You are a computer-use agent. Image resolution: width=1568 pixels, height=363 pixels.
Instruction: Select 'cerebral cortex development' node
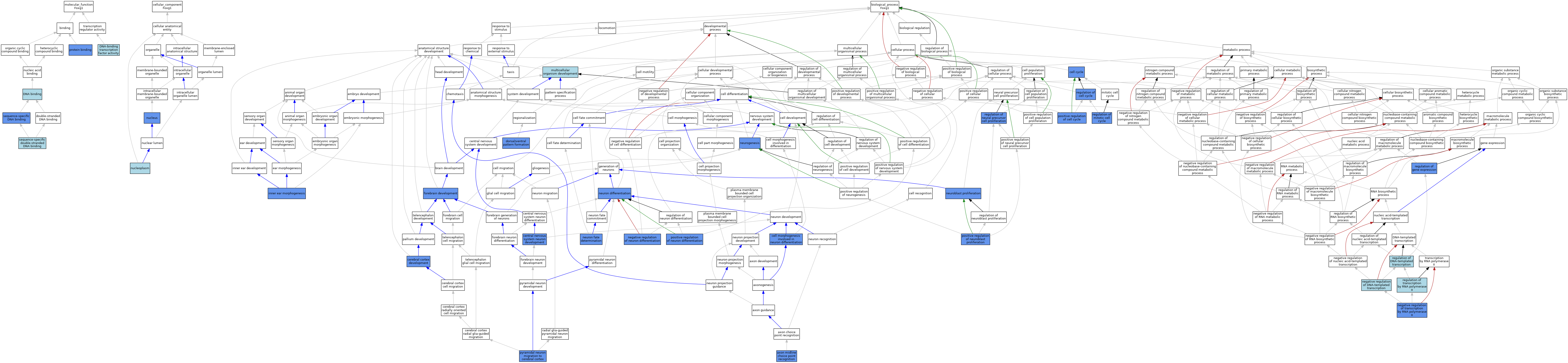(418, 261)
